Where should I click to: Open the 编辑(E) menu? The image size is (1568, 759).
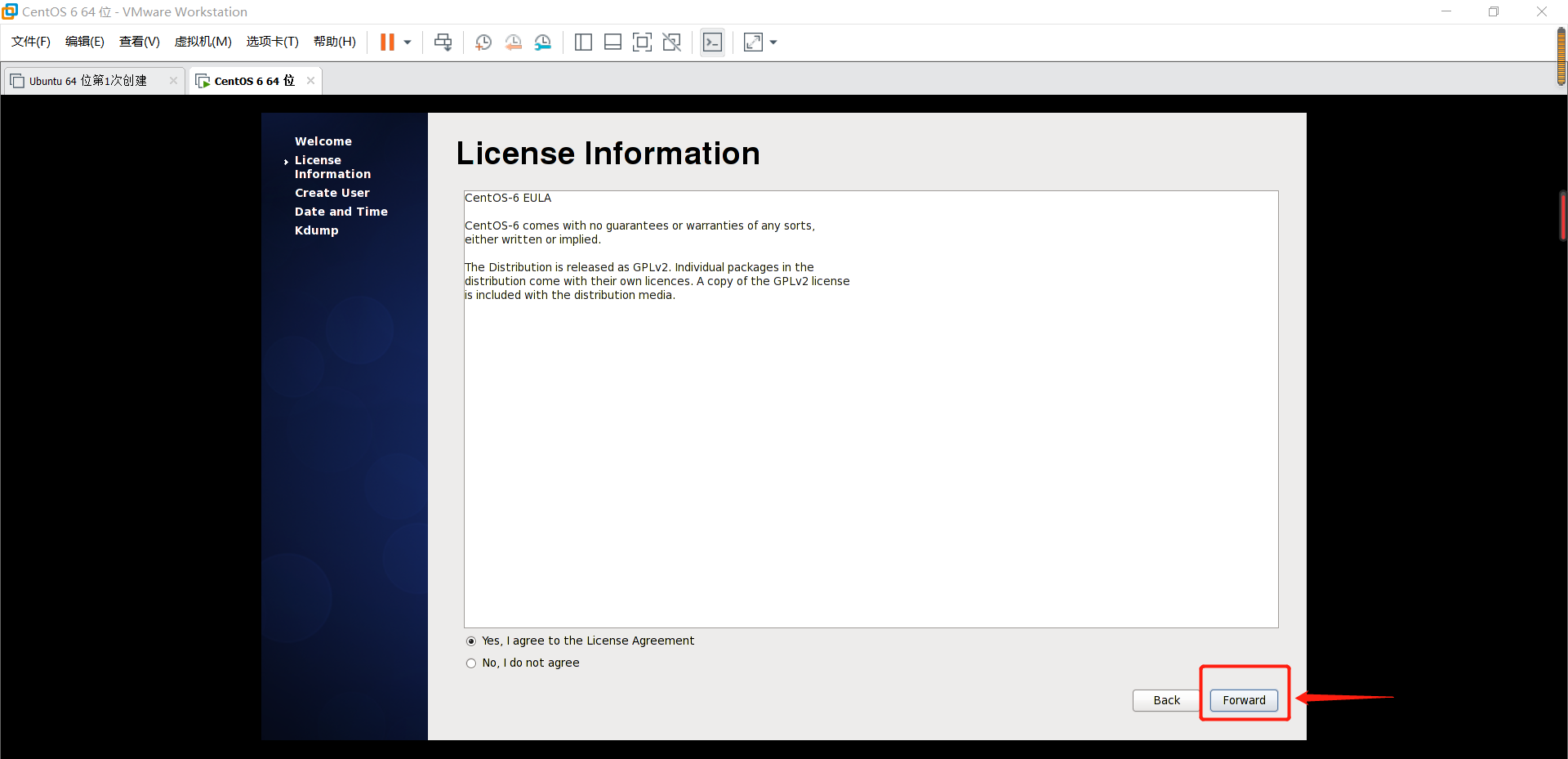tap(85, 42)
